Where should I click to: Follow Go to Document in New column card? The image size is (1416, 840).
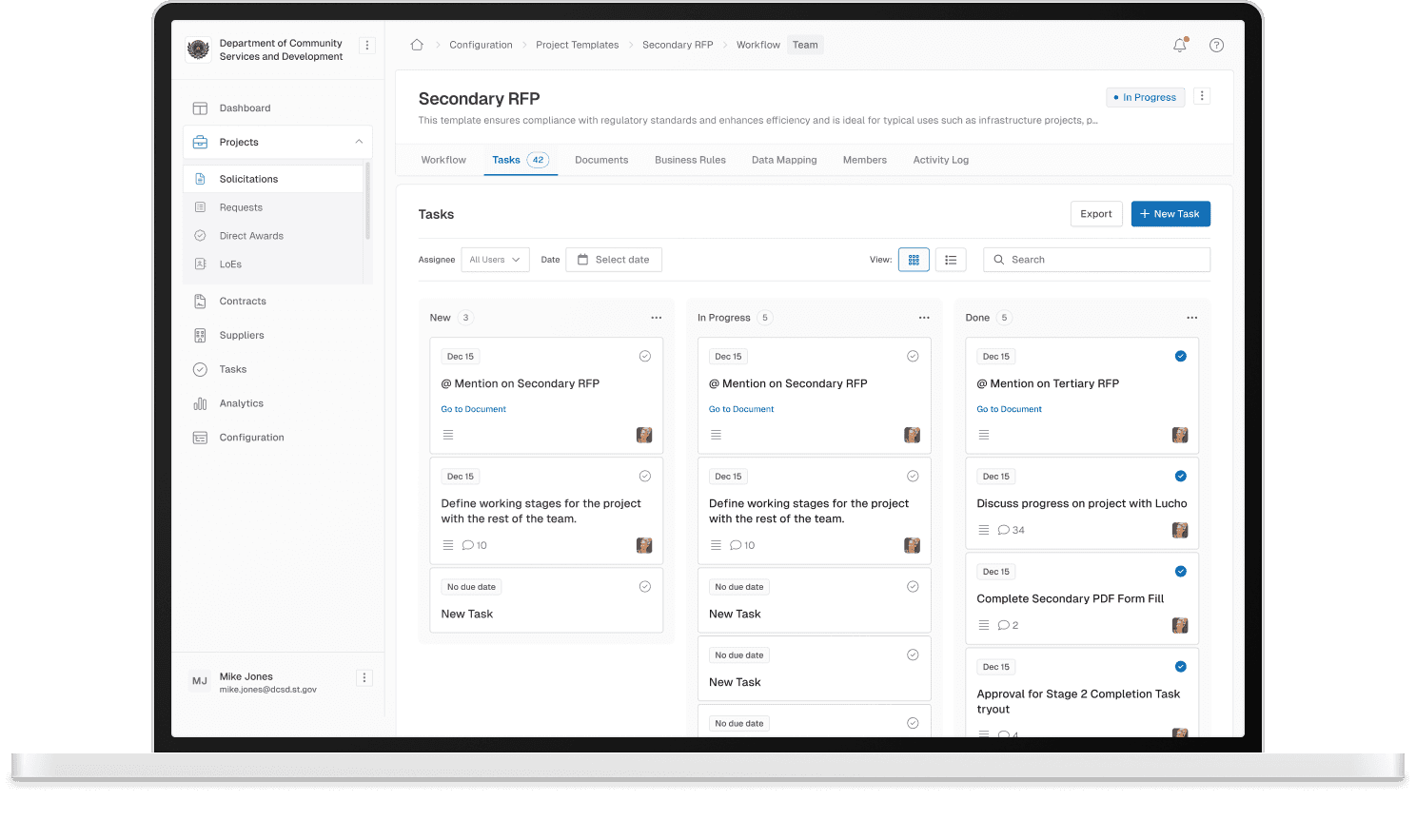click(x=473, y=409)
